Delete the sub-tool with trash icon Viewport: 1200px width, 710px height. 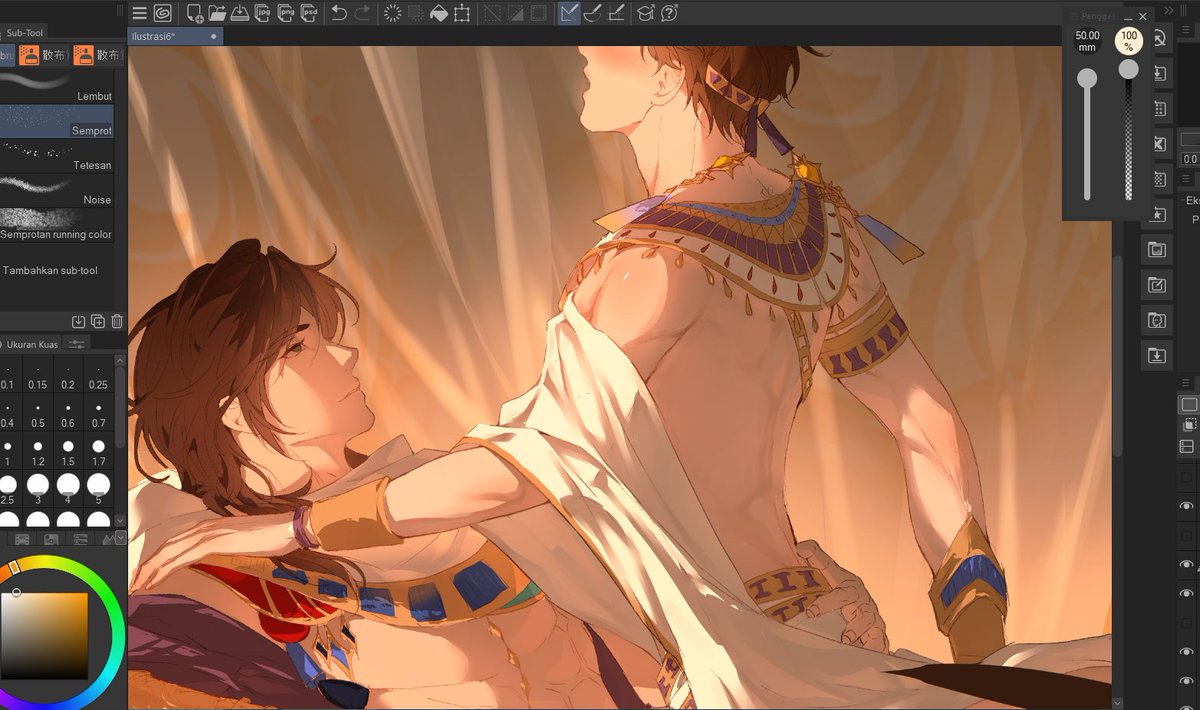pyautogui.click(x=117, y=321)
